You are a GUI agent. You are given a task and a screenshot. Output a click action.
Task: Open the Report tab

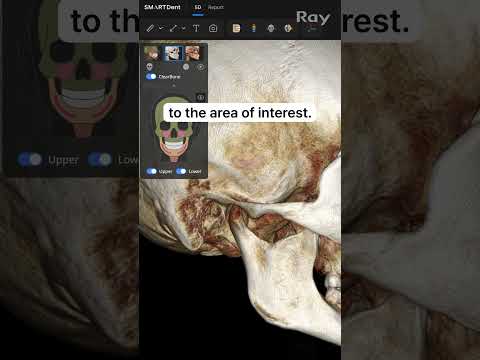click(216, 7)
